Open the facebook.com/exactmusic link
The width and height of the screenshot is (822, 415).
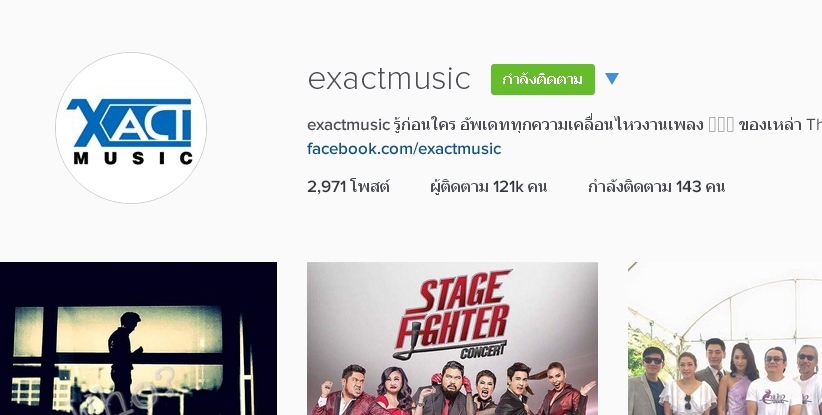pyautogui.click(x=404, y=149)
